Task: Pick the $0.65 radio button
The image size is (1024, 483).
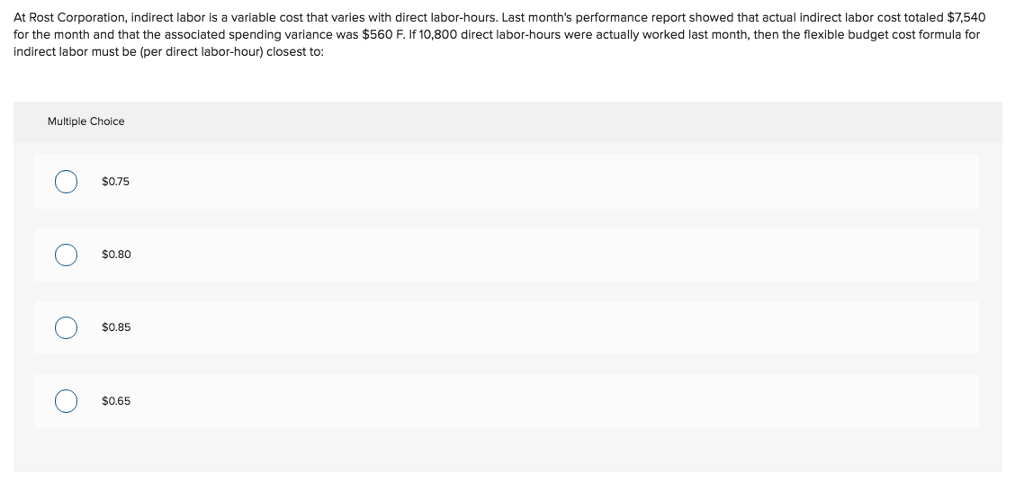Action: point(66,401)
